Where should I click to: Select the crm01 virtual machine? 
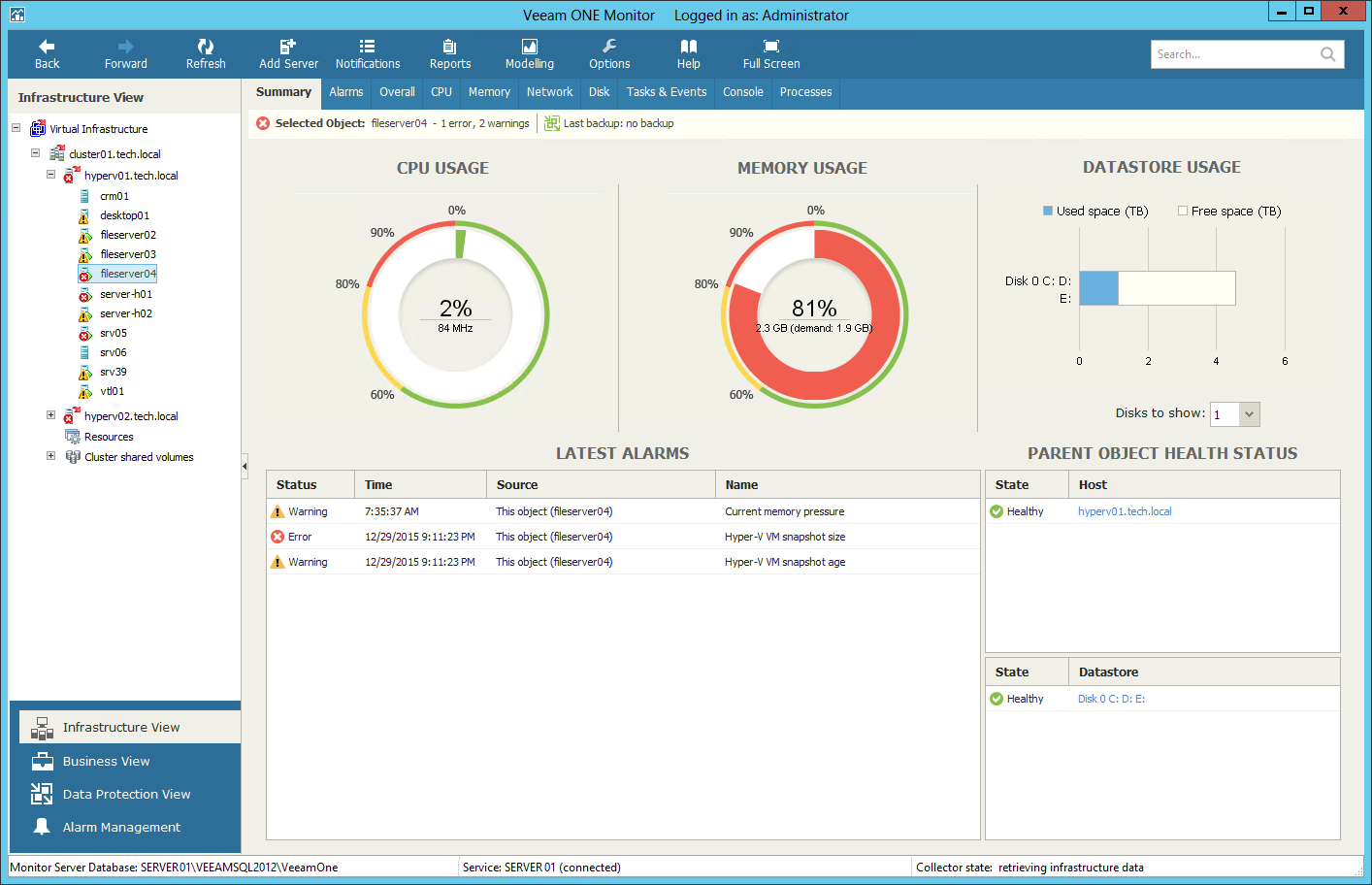(114, 196)
